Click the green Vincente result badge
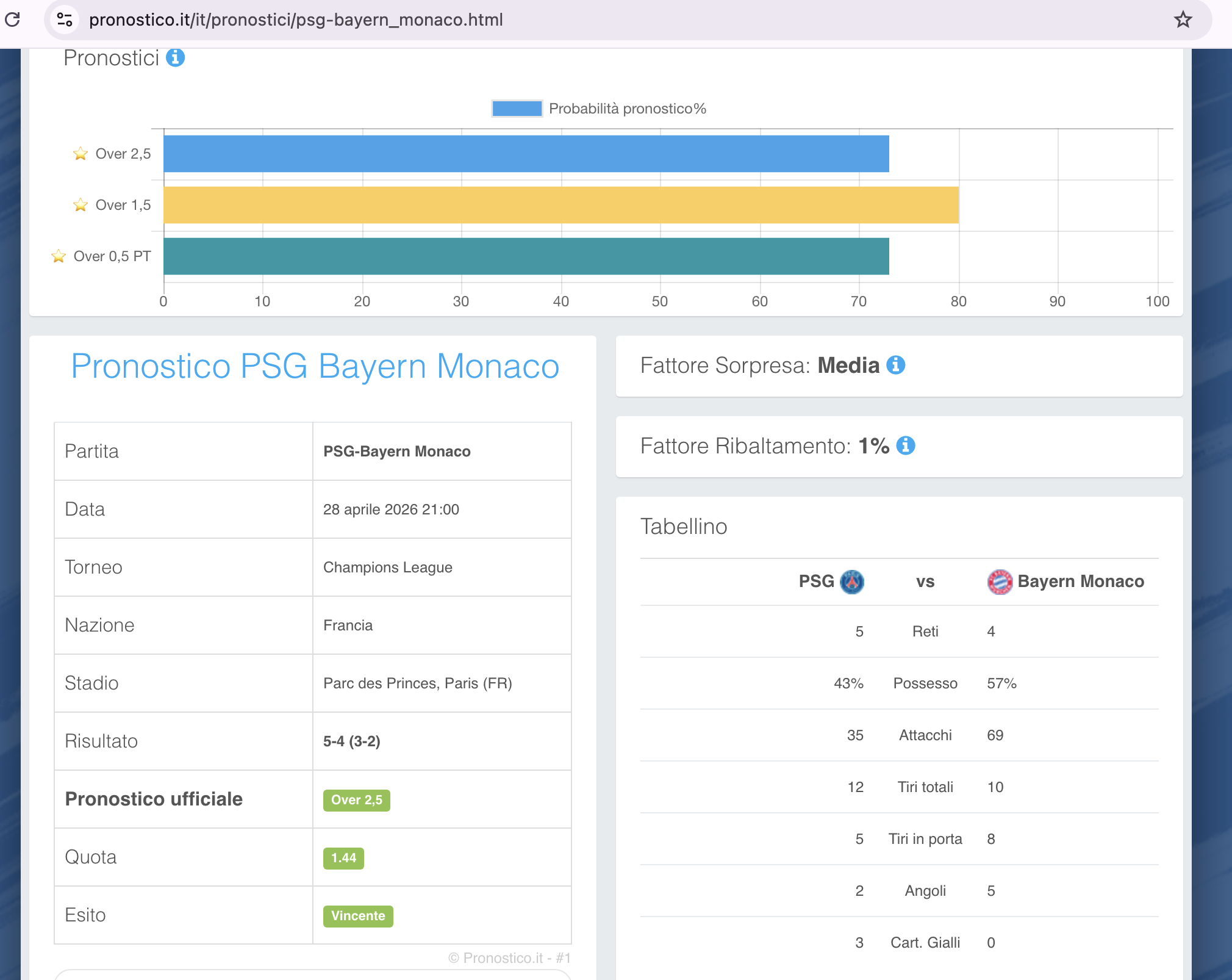This screenshot has width=1232, height=980. (358, 916)
